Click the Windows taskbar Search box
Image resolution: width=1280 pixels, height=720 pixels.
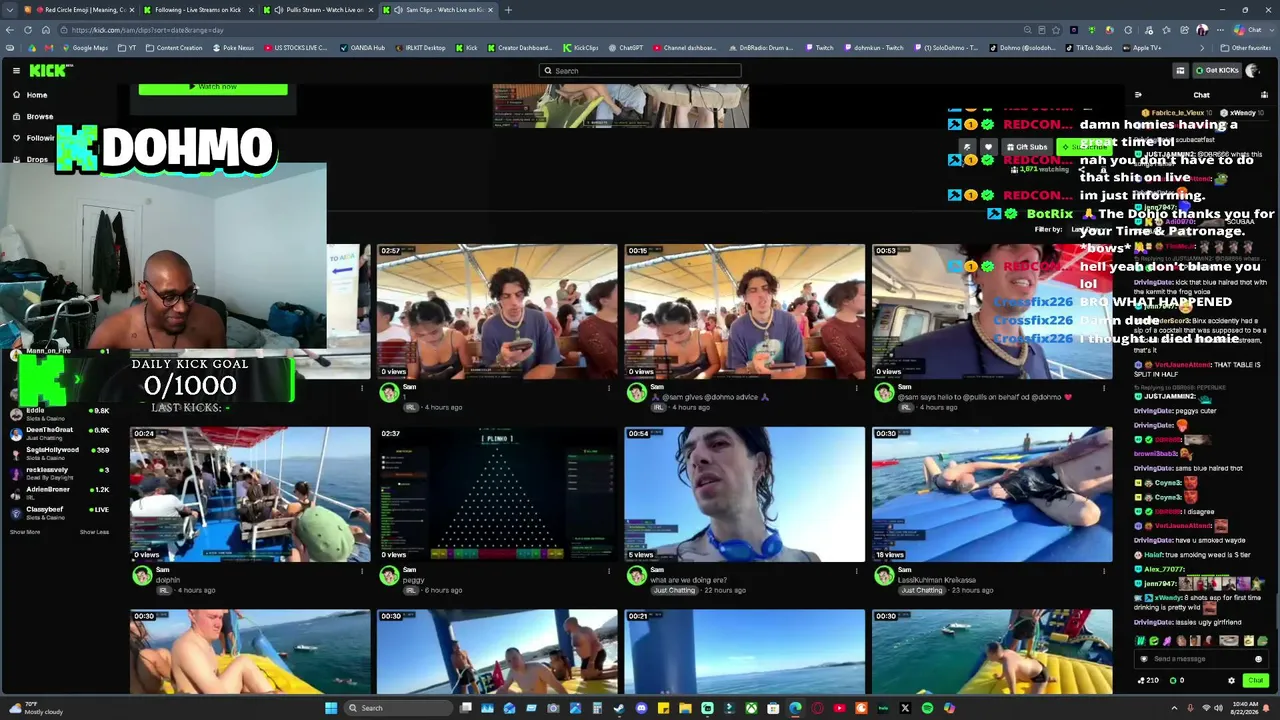(x=399, y=708)
